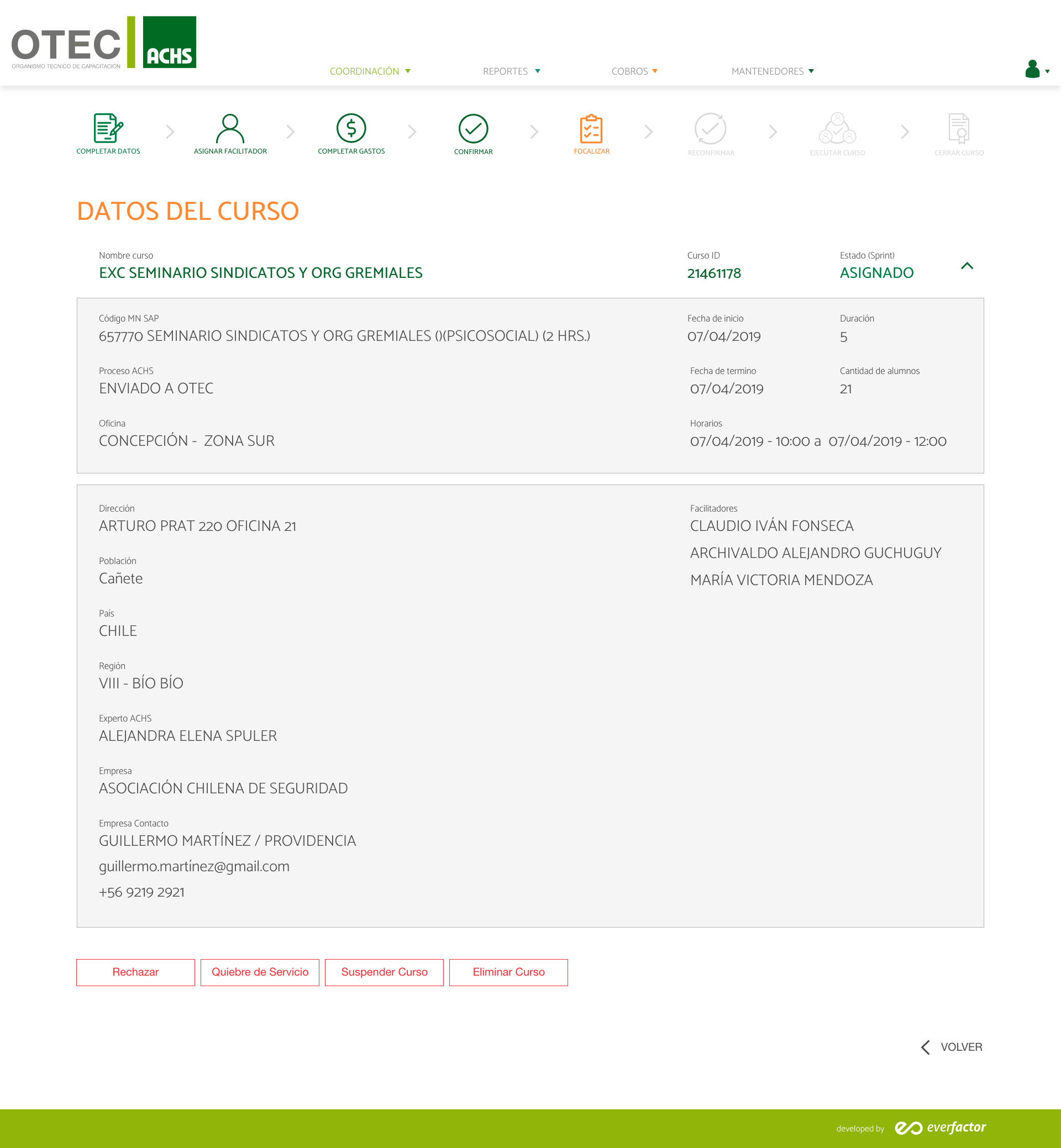Click facilitator ARCHIVALDO ALEJANDRO GUCHUGUY
This screenshot has width=1061, height=1148.
click(x=815, y=553)
